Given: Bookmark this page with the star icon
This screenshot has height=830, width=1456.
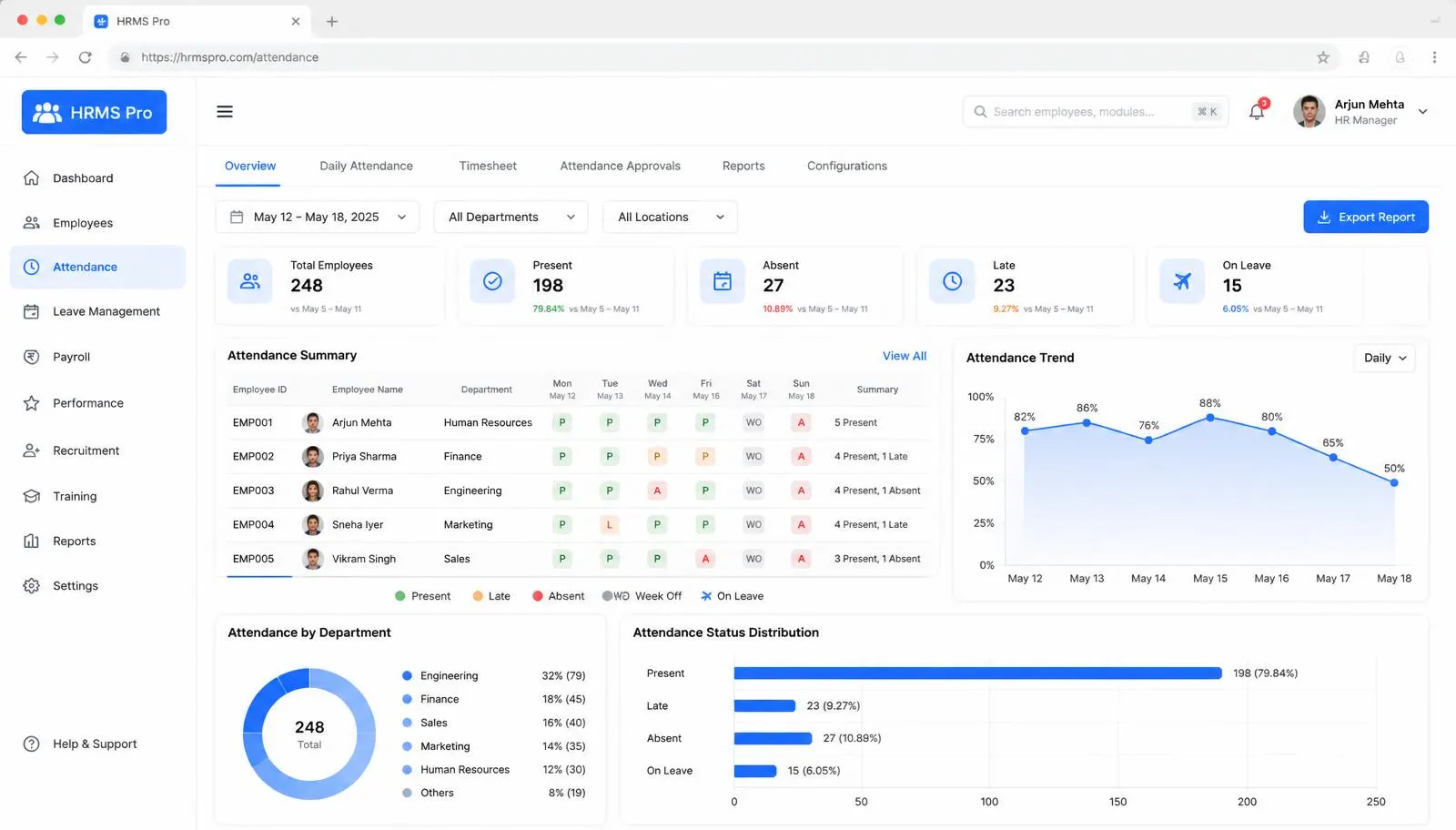Looking at the screenshot, I should [x=1323, y=57].
